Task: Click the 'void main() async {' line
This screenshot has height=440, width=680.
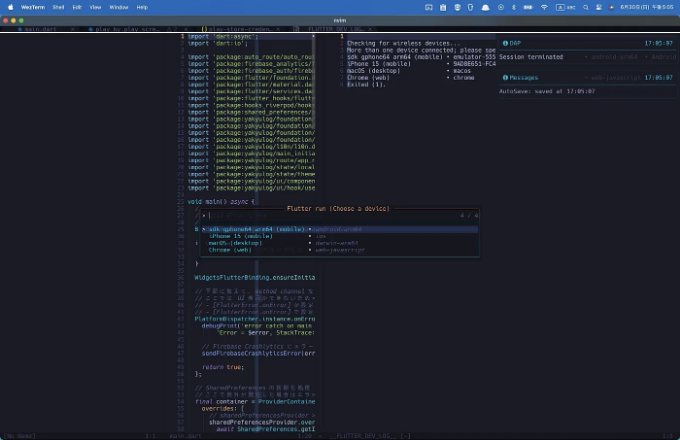Action: coord(221,202)
